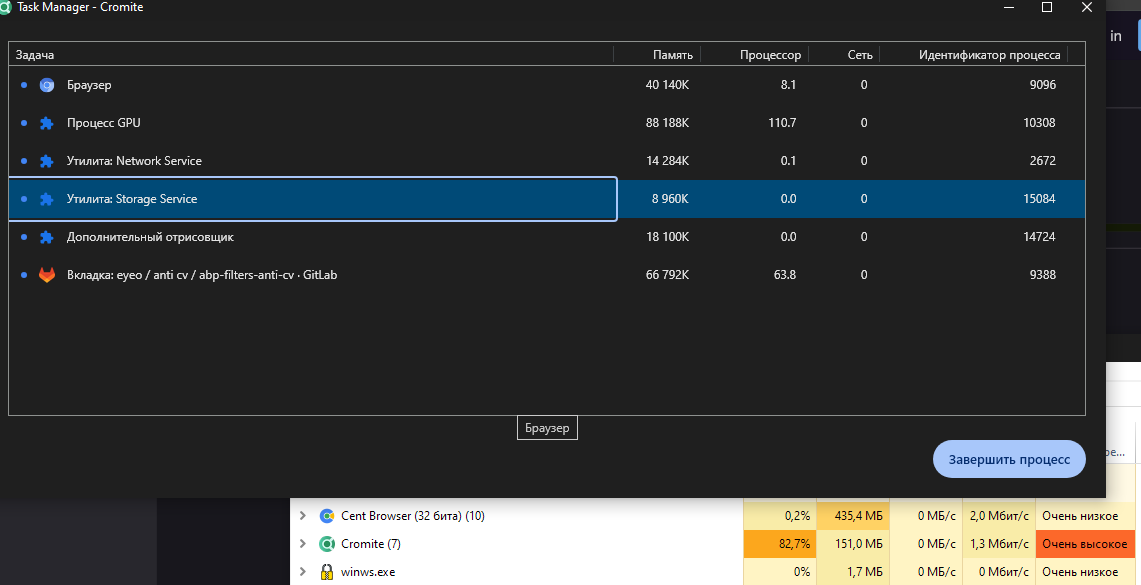Click the Browser process Chrome icon
The width and height of the screenshot is (1141, 585).
(46, 85)
